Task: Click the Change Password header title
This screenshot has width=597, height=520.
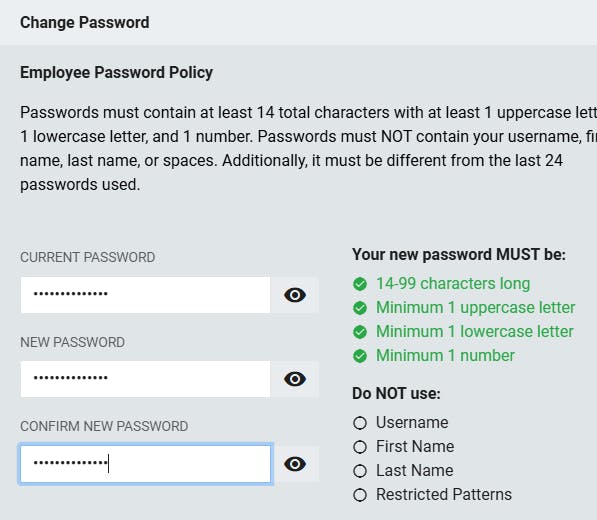Action: (x=85, y=22)
